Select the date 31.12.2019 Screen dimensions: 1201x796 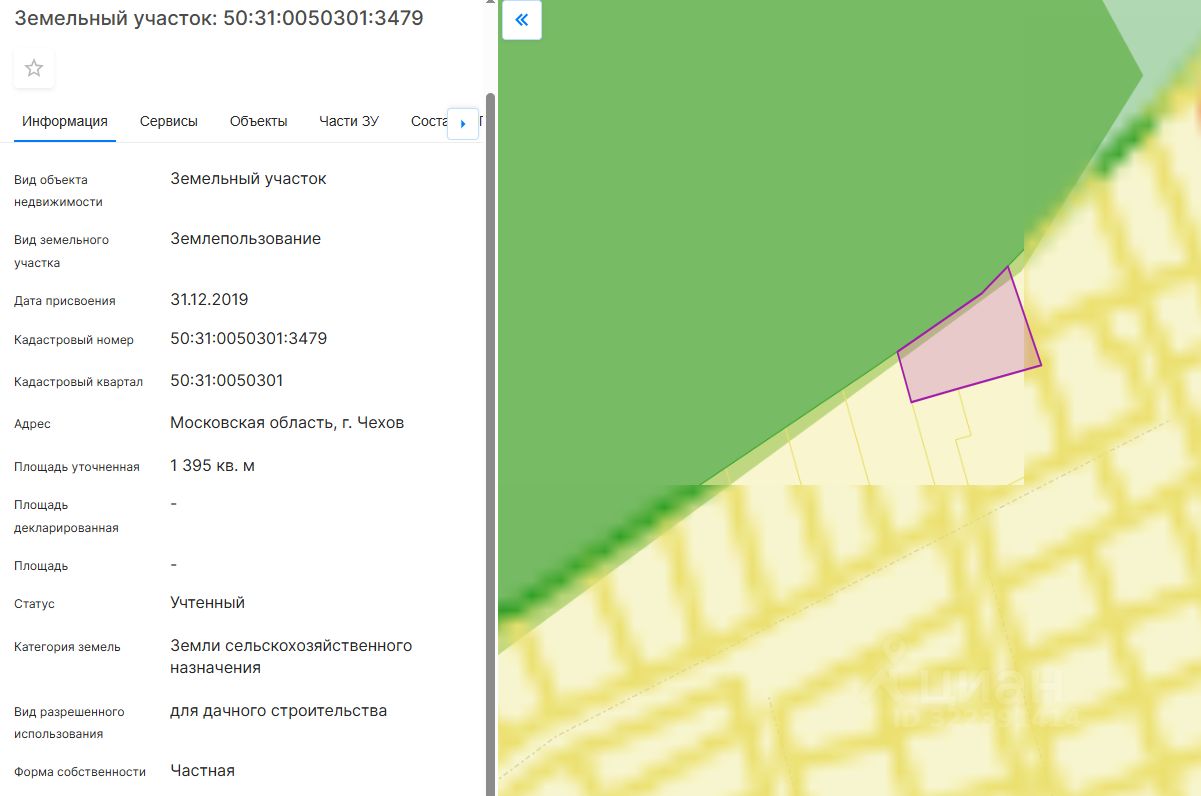209,299
